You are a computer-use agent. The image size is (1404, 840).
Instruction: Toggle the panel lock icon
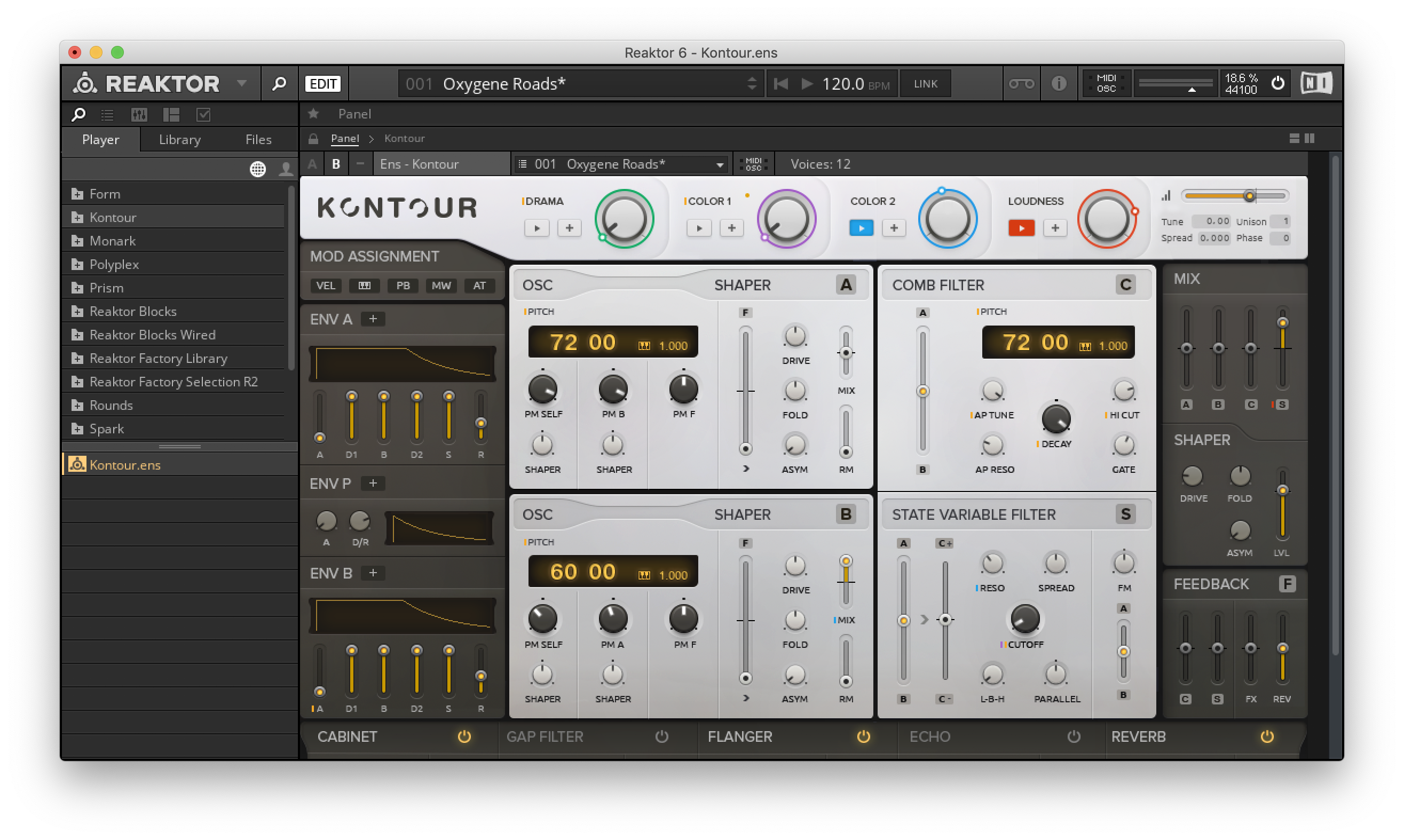(x=313, y=138)
